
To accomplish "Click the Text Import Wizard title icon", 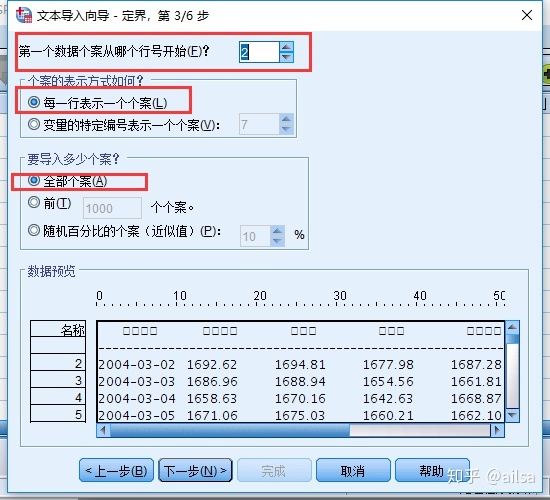I will point(24,15).
